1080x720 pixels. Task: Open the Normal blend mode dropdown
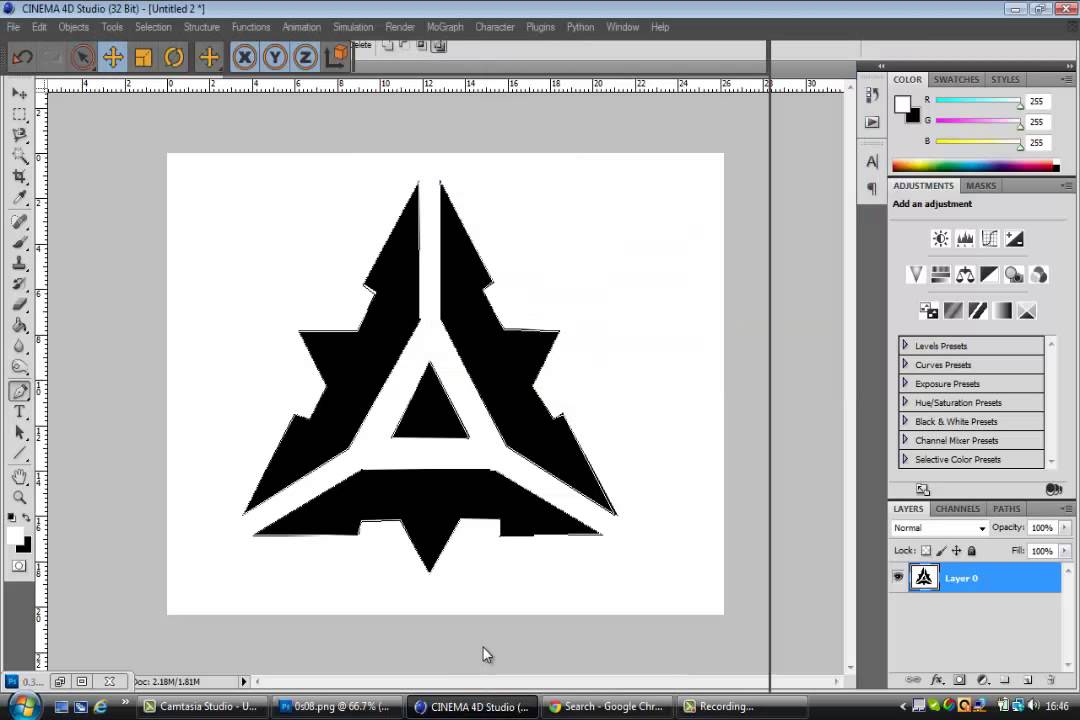point(939,528)
